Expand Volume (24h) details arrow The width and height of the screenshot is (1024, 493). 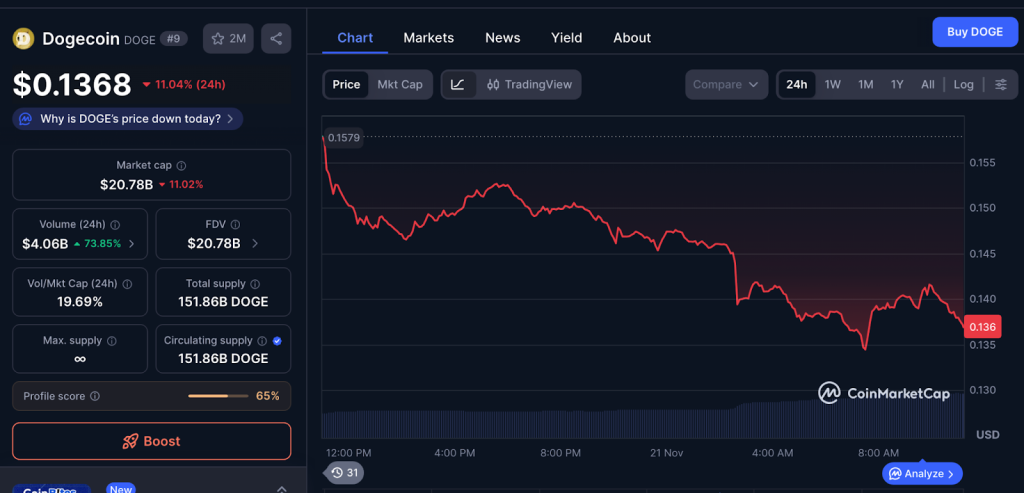tap(132, 243)
